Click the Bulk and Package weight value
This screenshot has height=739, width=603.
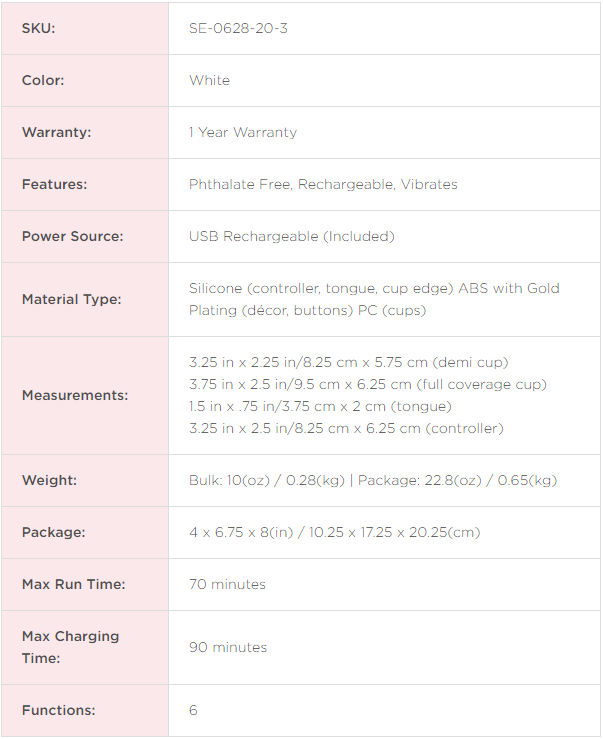373,480
